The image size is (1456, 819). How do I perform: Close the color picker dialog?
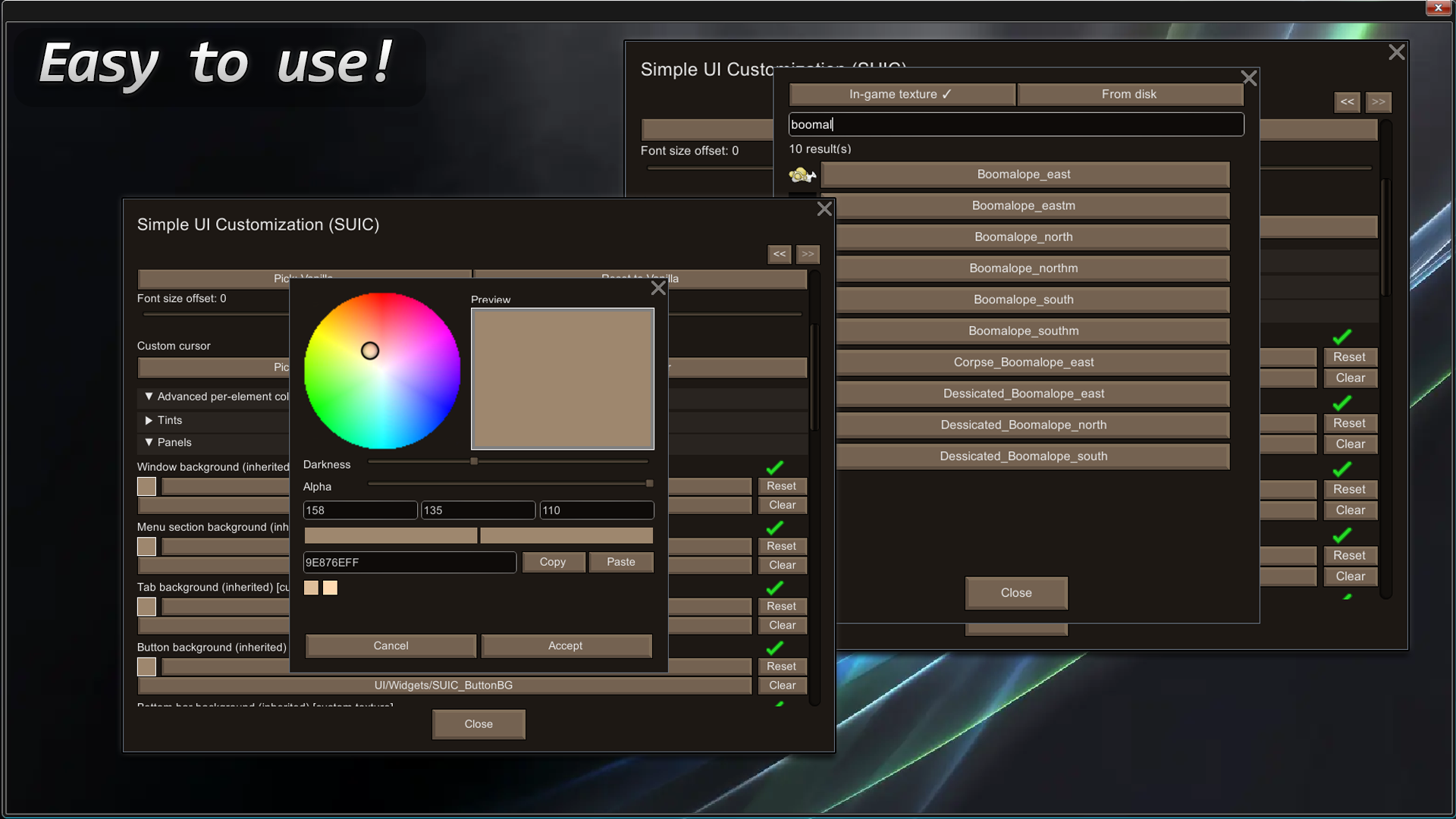pyautogui.click(x=658, y=288)
